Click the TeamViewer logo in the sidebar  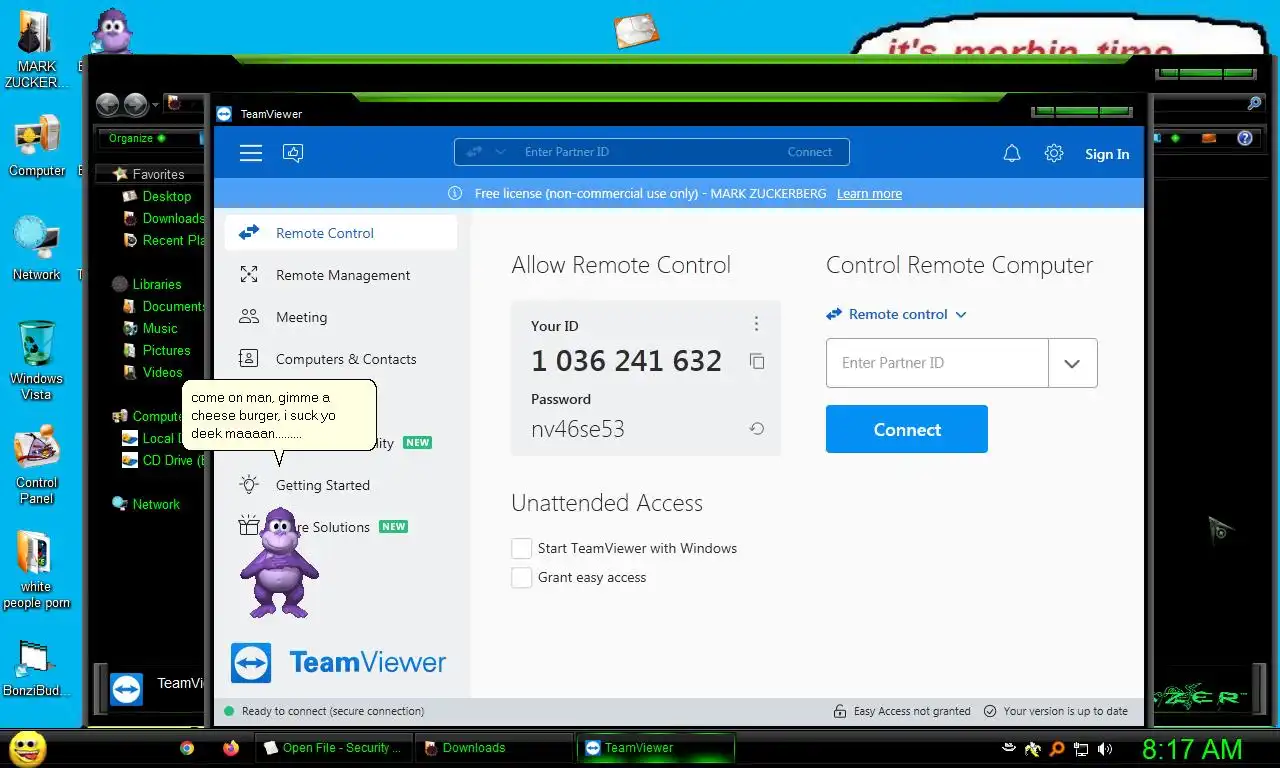coord(338,662)
